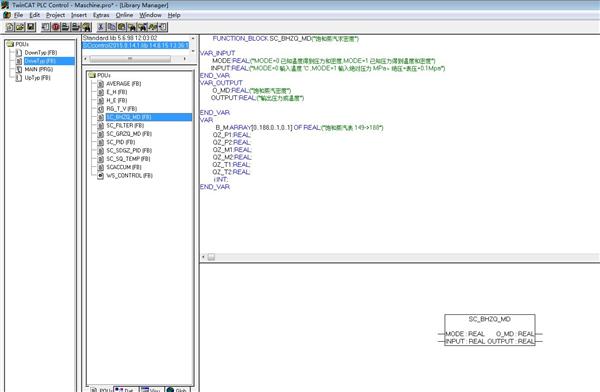Click the Find next toolbar icon
The height and width of the screenshot is (392, 600).
tap(142, 27)
